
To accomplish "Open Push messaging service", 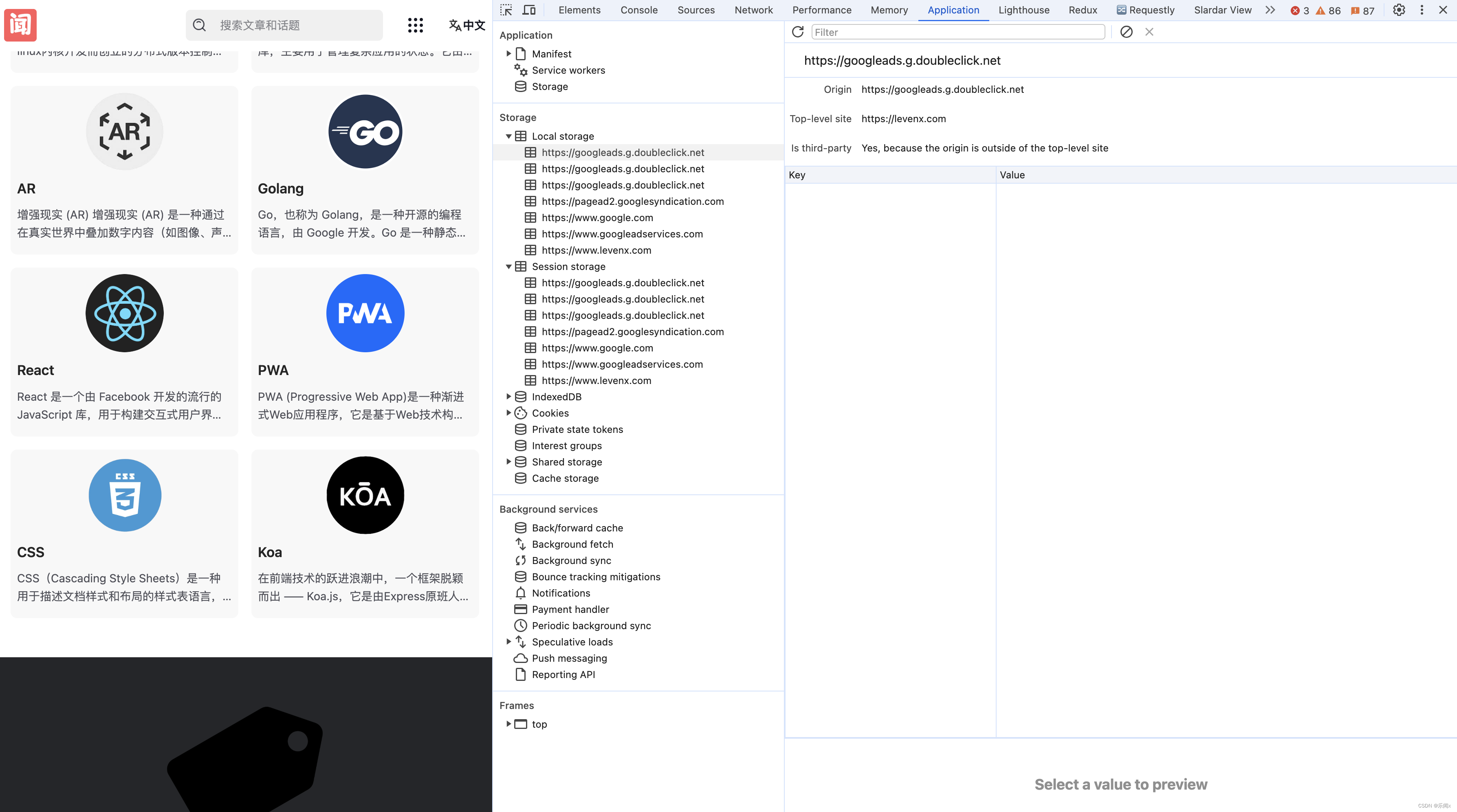I will pyautogui.click(x=569, y=658).
